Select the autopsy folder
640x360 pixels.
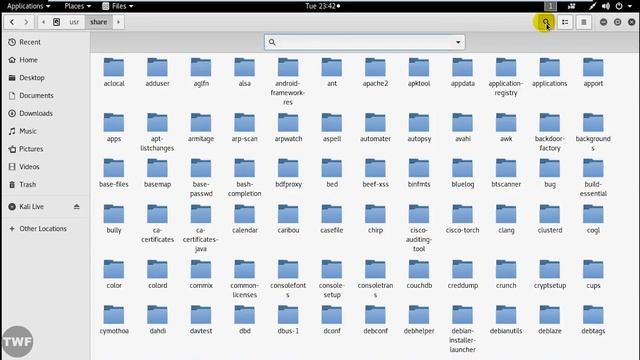coord(419,128)
